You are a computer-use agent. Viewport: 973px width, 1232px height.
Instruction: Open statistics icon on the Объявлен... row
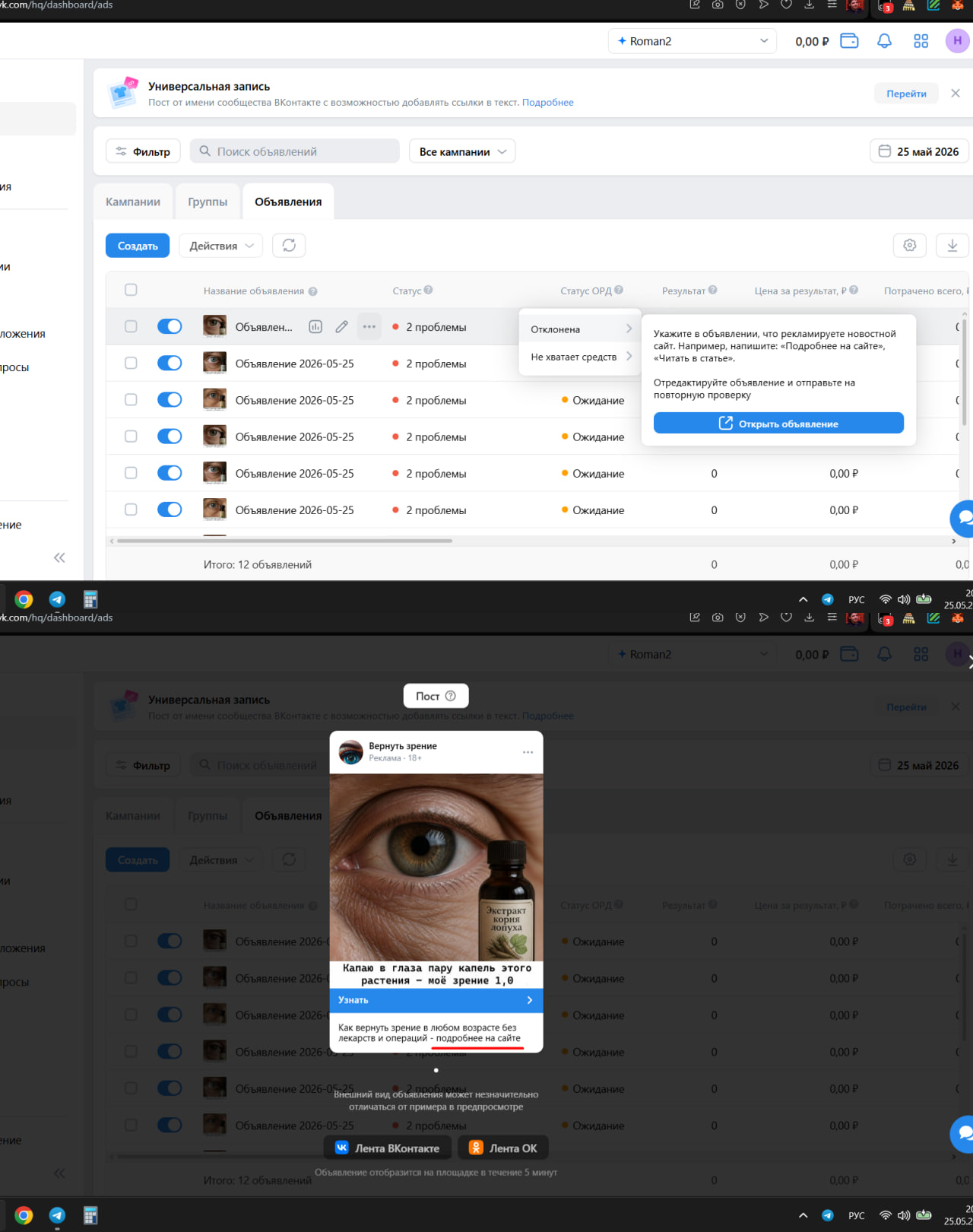(315, 327)
